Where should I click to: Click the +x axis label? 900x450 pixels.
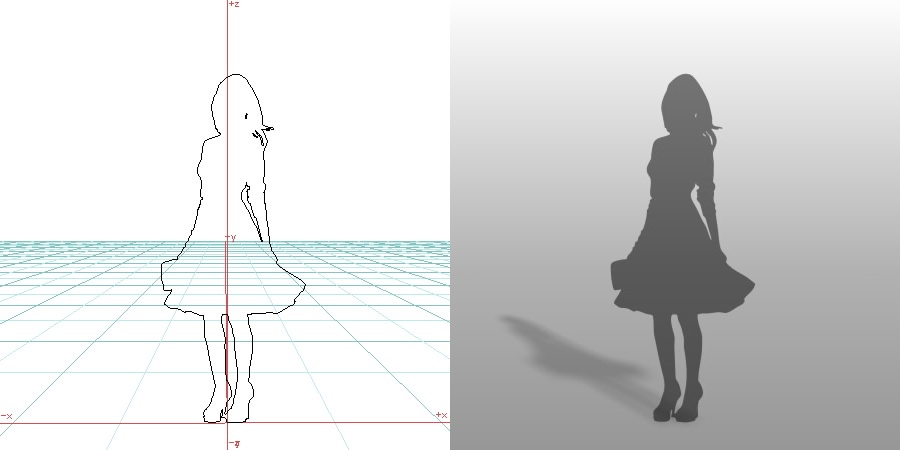441,415
